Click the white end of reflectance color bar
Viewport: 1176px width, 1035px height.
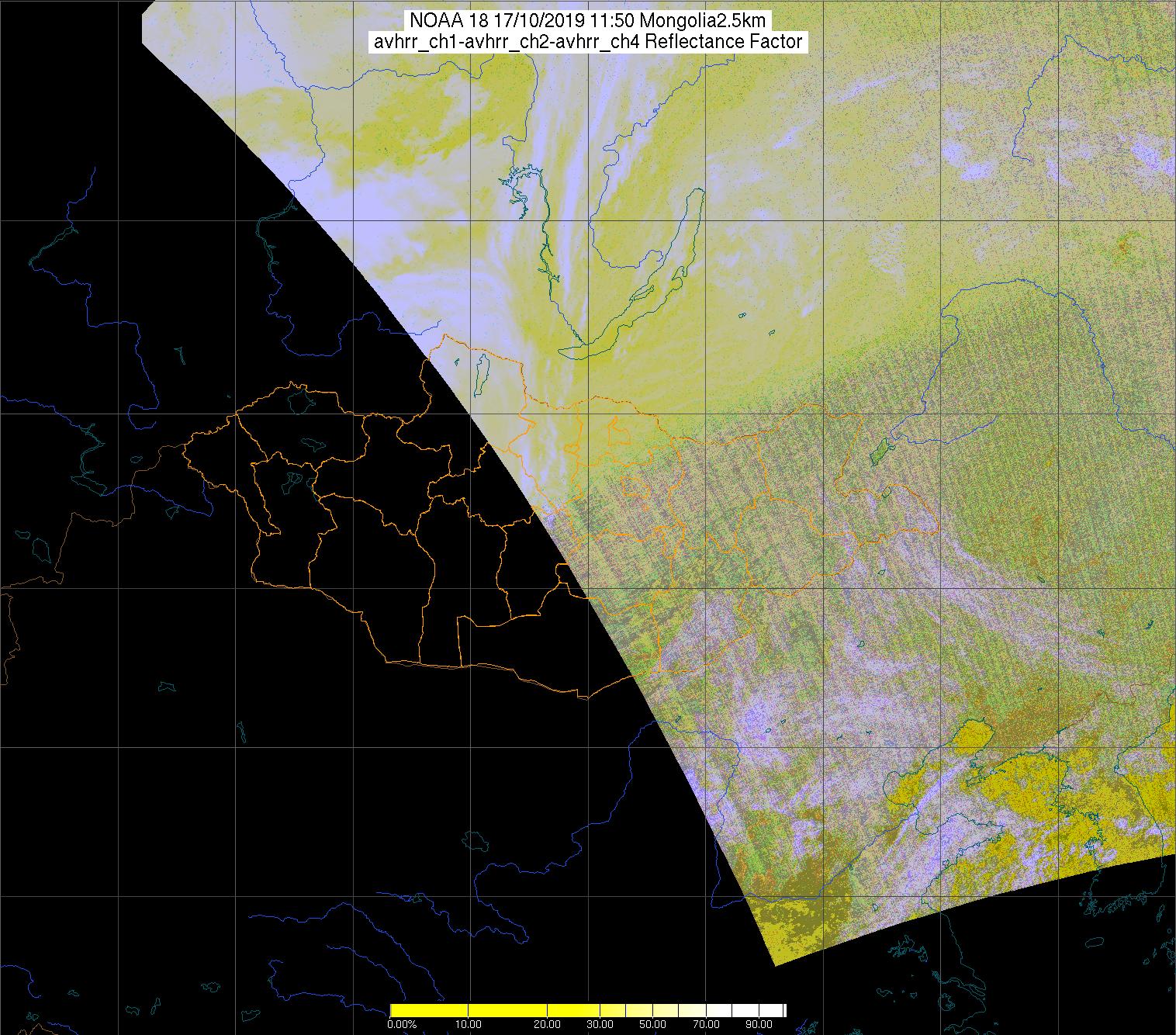coord(772,1010)
